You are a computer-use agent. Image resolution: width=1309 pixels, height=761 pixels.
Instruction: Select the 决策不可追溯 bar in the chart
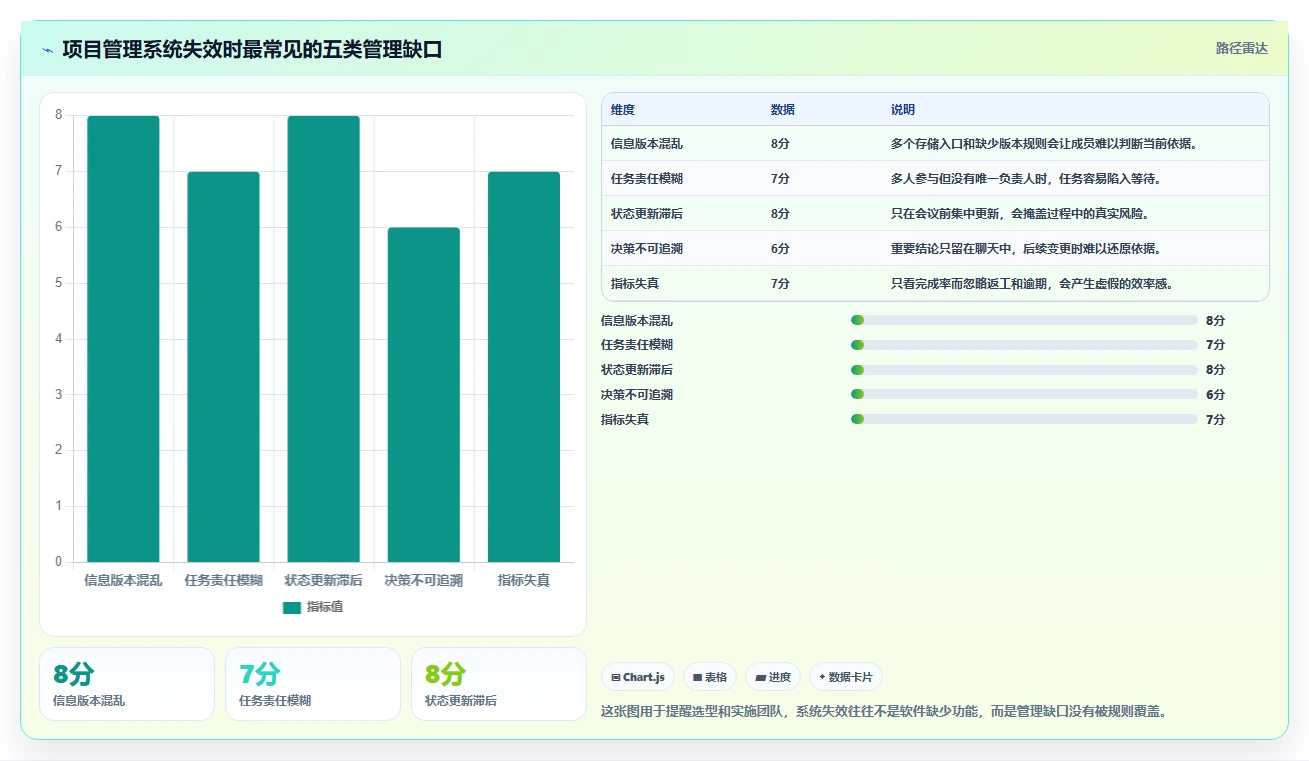pos(424,395)
